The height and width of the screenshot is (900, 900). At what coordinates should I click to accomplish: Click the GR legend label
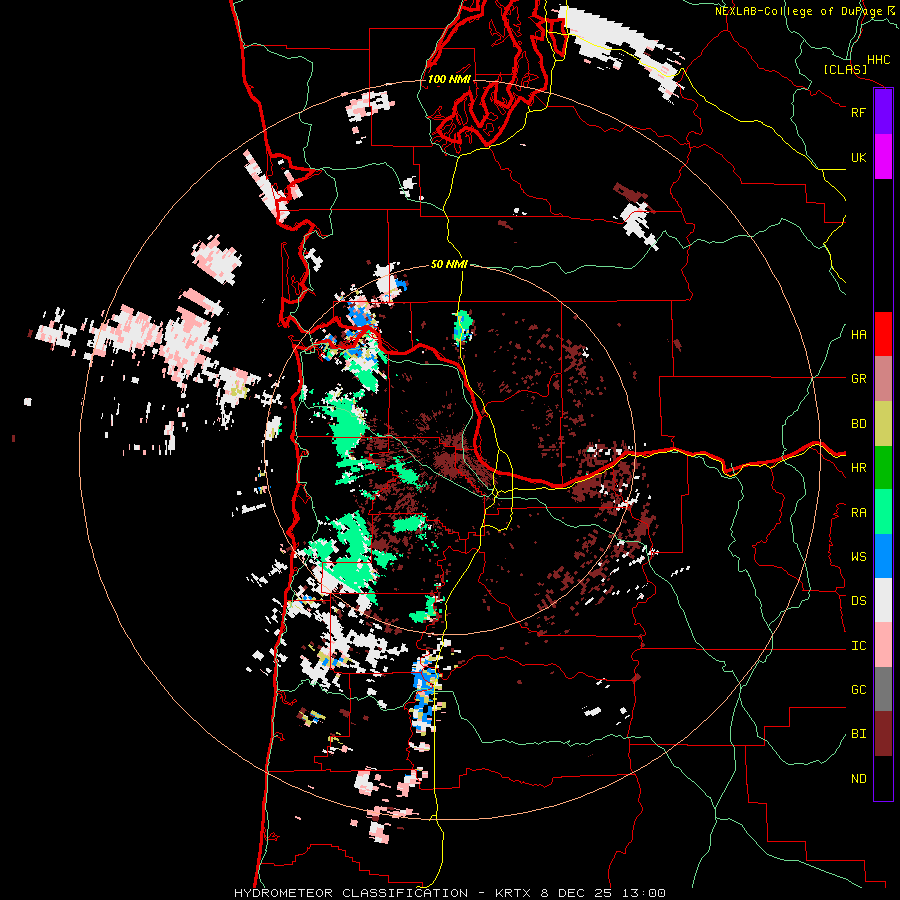point(858,379)
